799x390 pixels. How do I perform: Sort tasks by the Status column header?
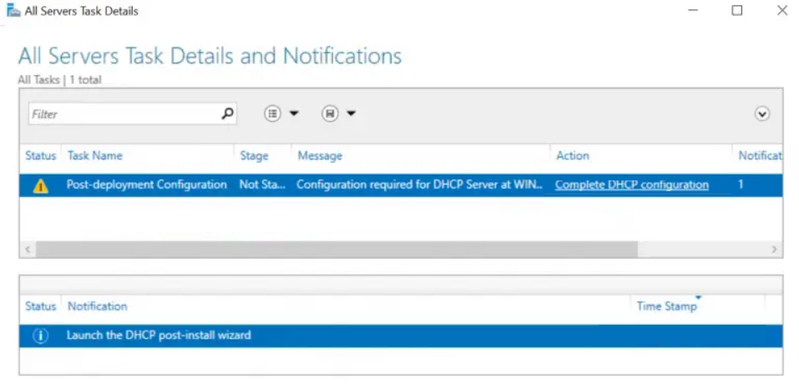click(40, 156)
